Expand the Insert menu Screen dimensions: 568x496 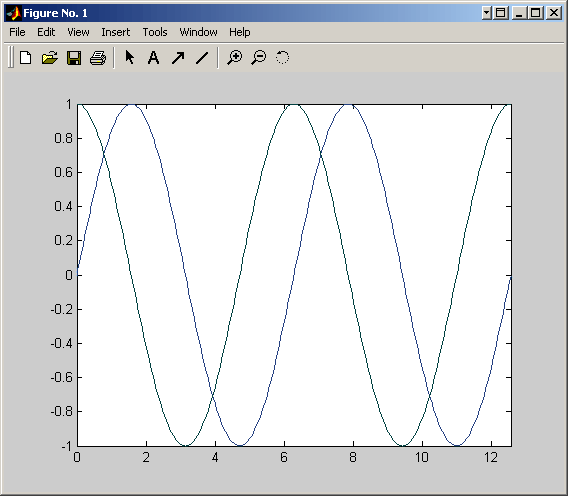[116, 32]
